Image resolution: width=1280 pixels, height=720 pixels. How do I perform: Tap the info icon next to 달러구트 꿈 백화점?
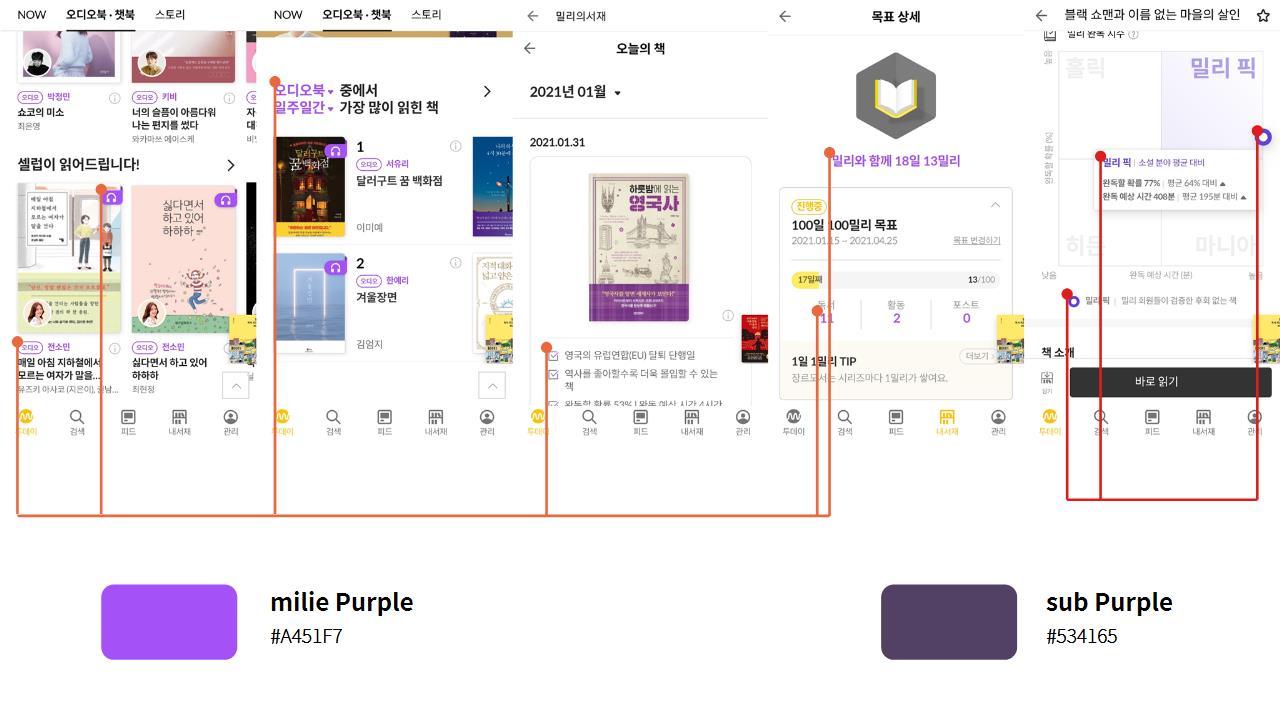(456, 146)
